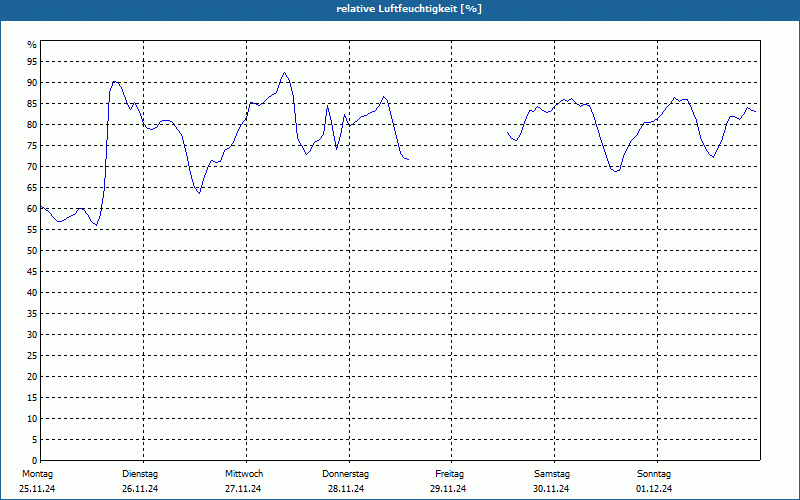Screen dimensions: 800x500
Task: Click the y-axis value '35'
Action: click(x=32, y=314)
